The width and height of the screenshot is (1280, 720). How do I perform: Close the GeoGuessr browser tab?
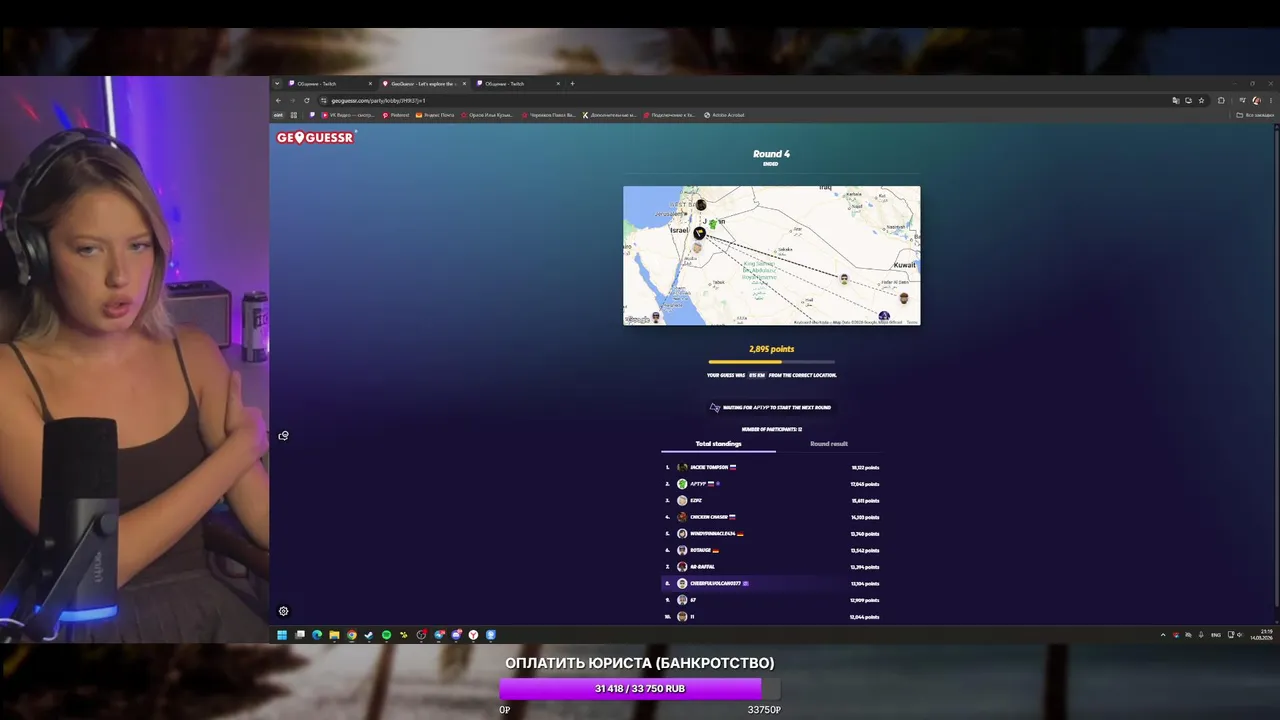coord(463,84)
